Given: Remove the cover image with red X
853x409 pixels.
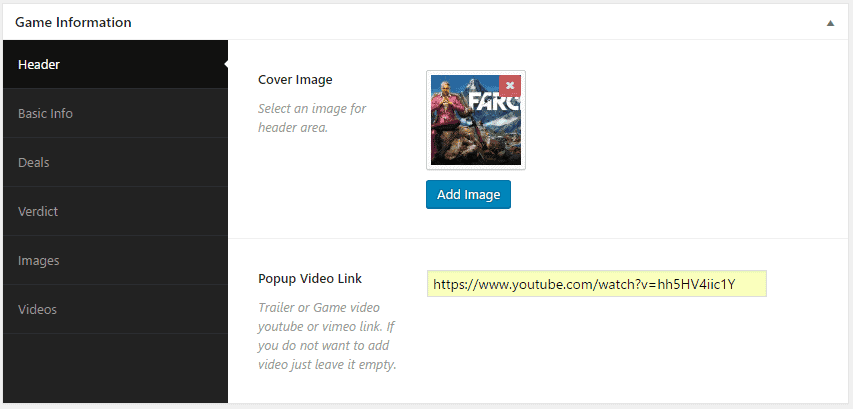Looking at the screenshot, I should [509, 86].
